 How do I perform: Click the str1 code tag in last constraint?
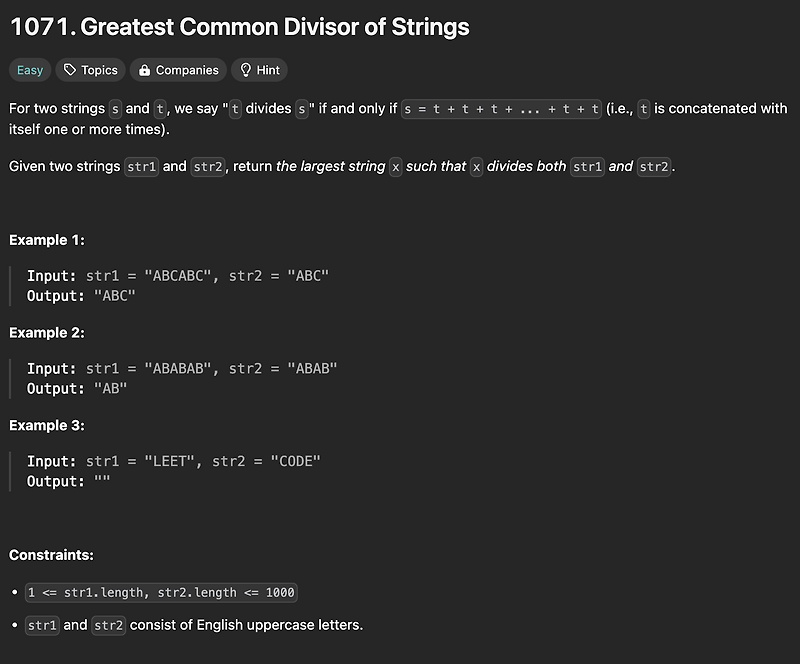pos(42,625)
